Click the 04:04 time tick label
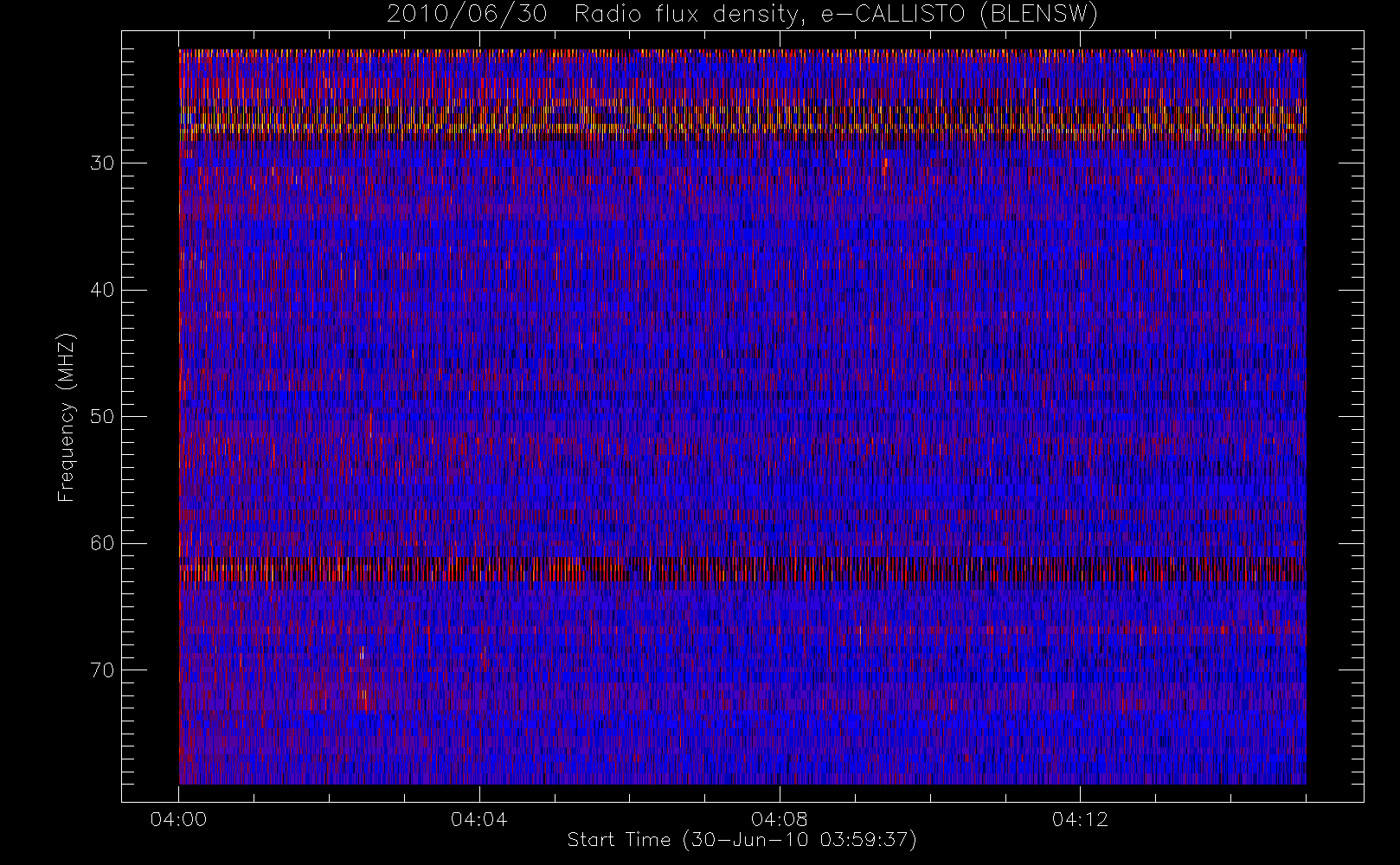This screenshot has height=865, width=1400. (x=478, y=819)
